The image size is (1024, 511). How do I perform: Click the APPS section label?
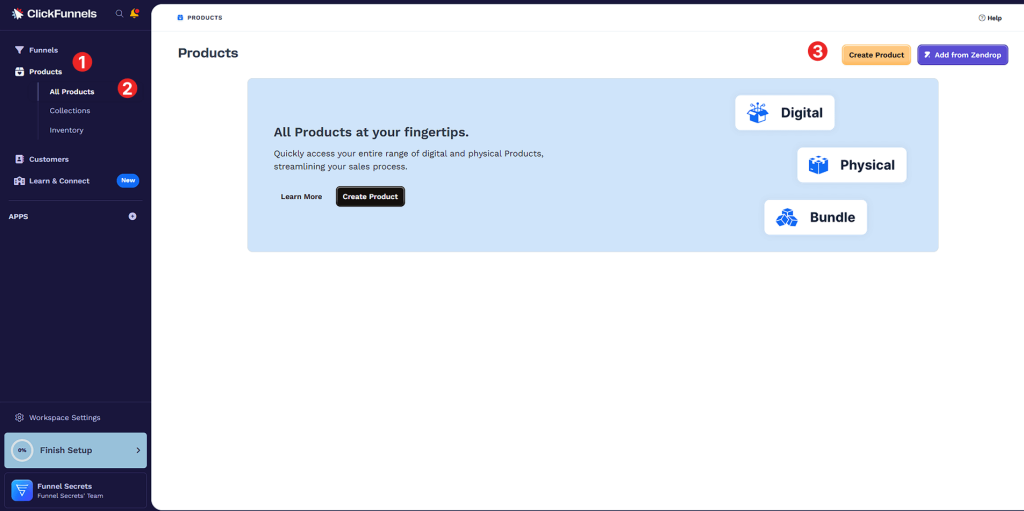18,216
